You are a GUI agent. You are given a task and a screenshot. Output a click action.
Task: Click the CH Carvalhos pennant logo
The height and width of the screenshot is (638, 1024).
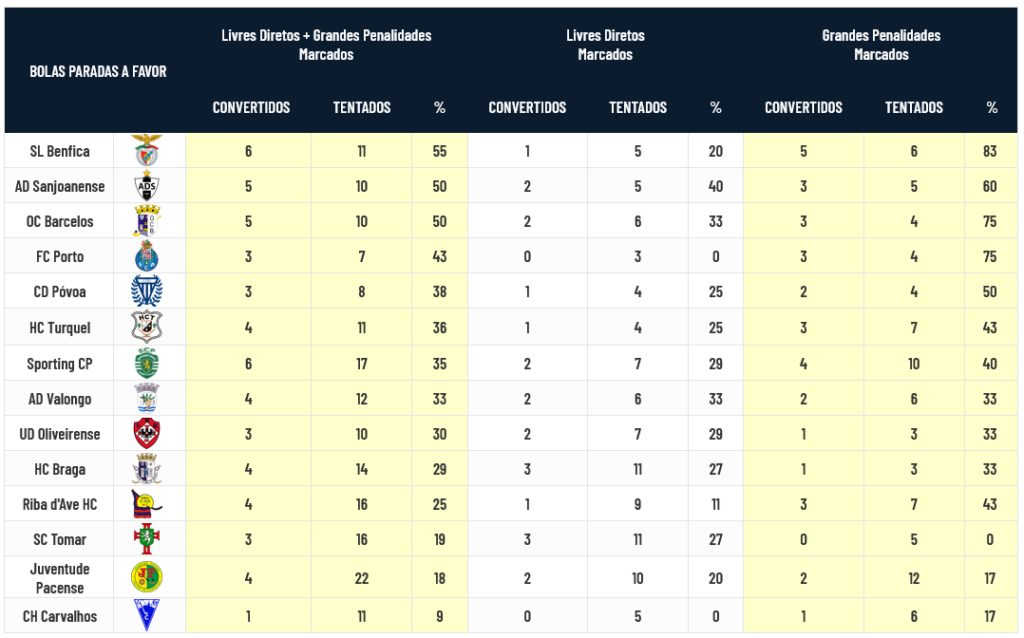[x=146, y=615]
